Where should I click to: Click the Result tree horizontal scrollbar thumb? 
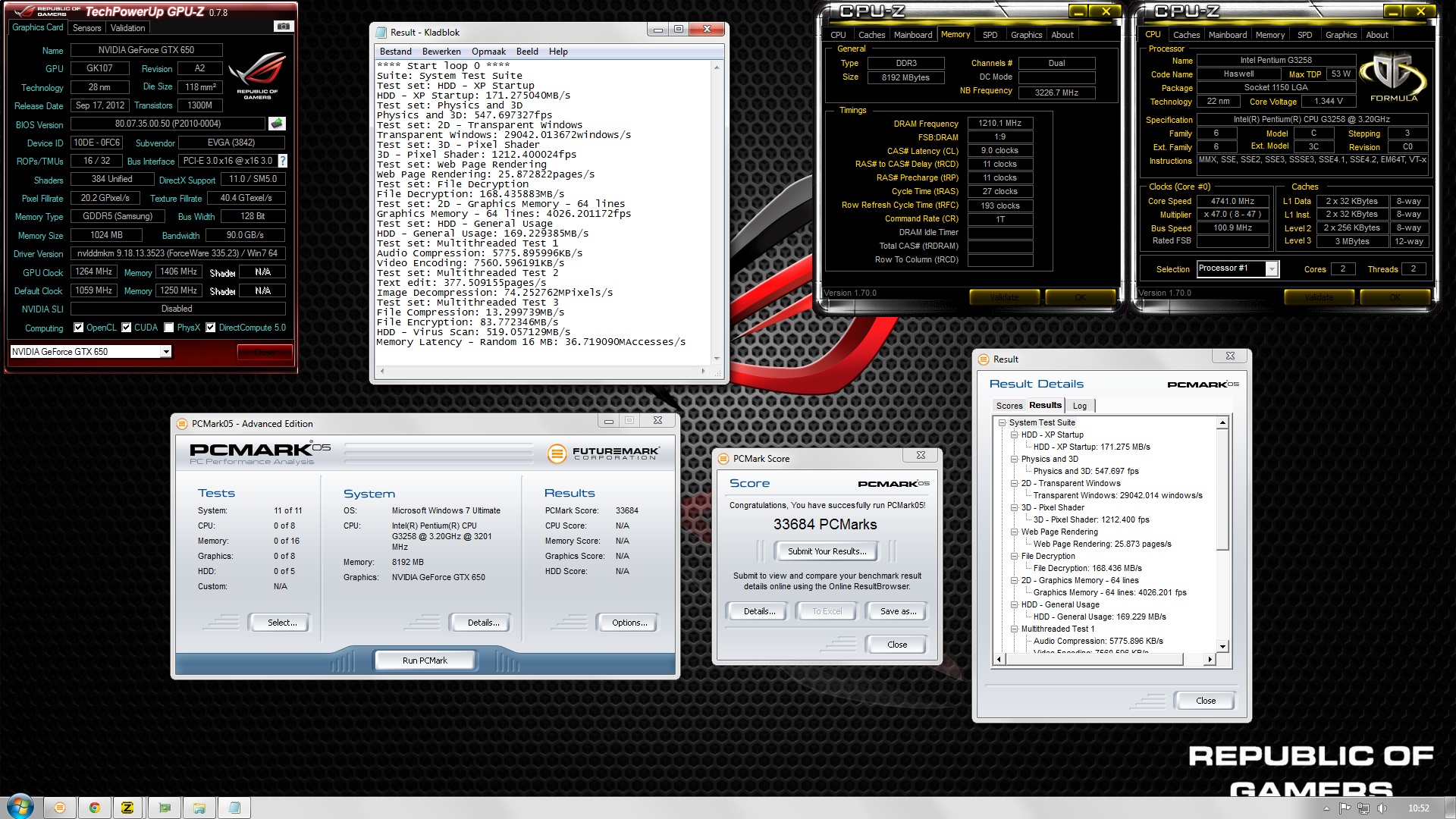pos(1093,660)
